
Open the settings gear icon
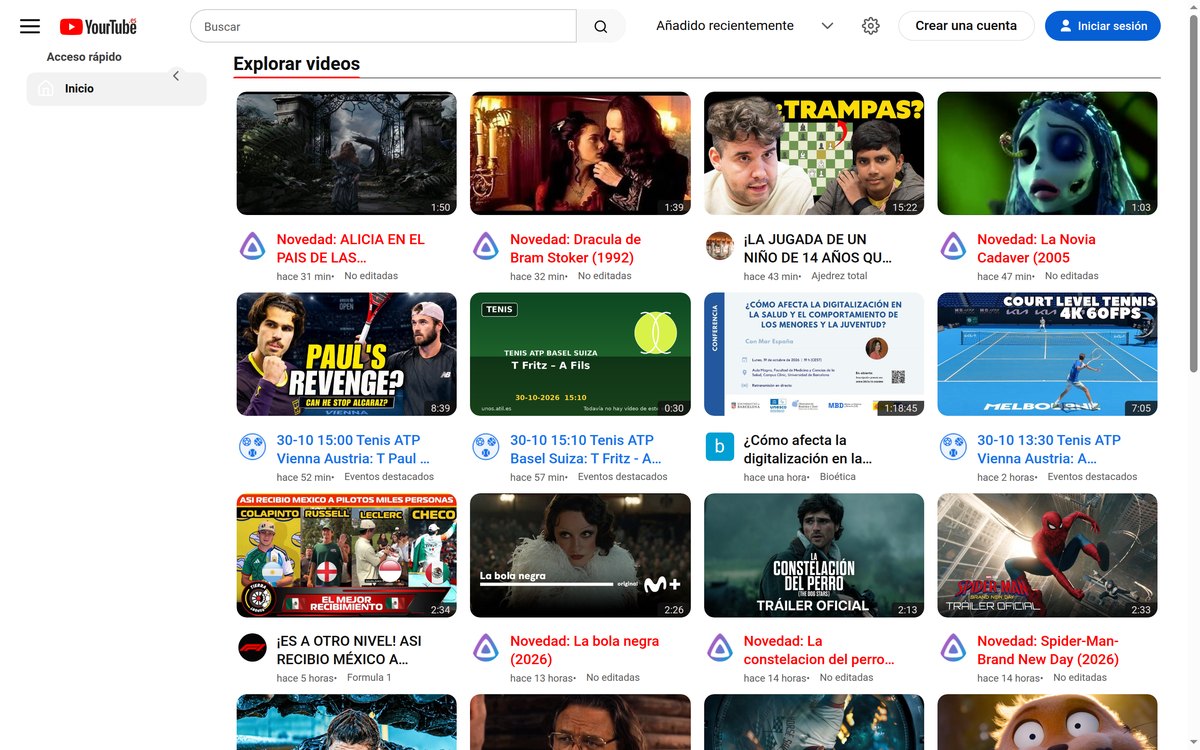pyautogui.click(x=871, y=26)
